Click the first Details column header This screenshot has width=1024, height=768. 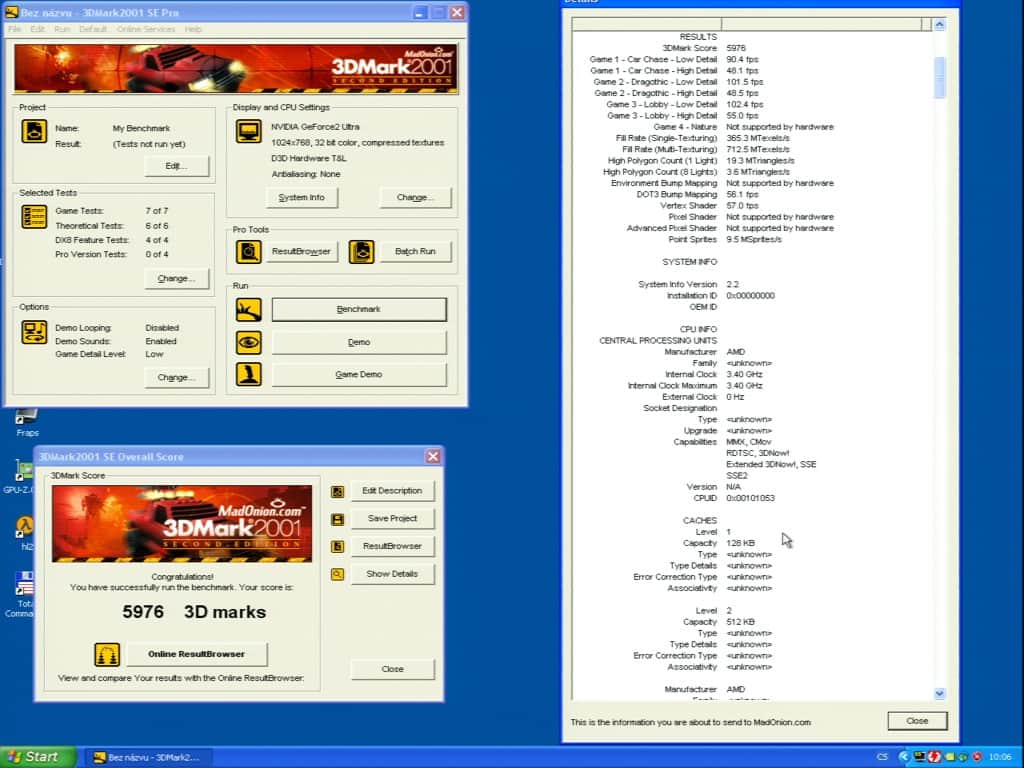pos(647,25)
